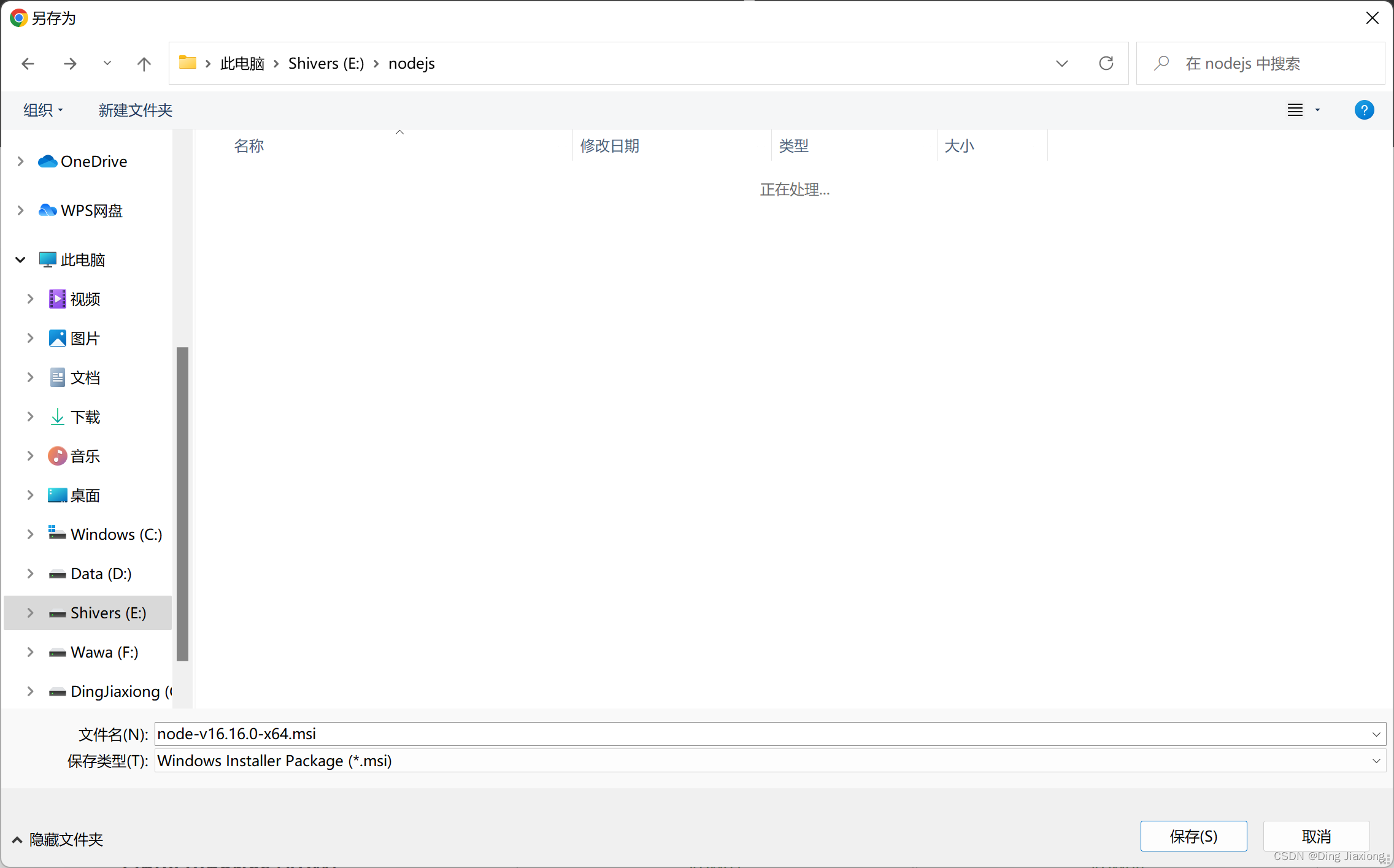Open address bar history dropdown
Image resolution: width=1394 pixels, height=868 pixels.
(x=1062, y=63)
